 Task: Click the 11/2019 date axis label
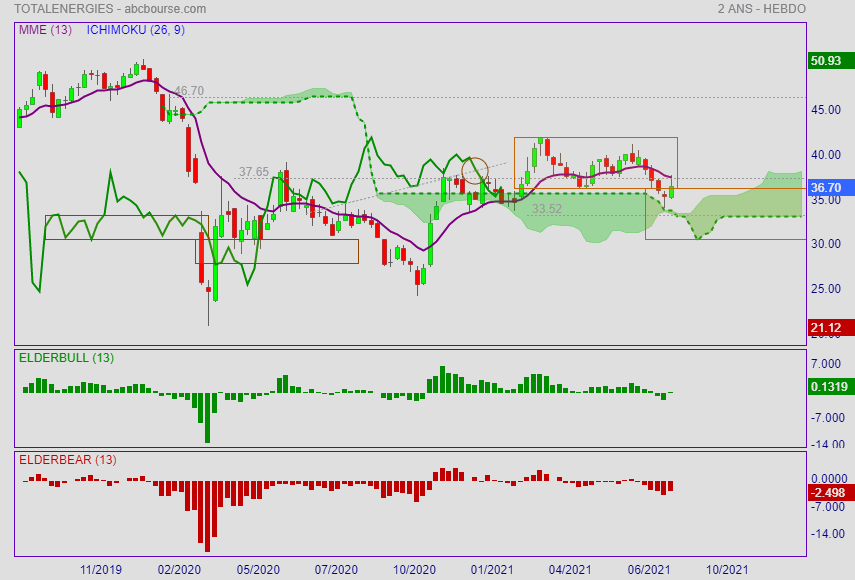(x=101, y=570)
